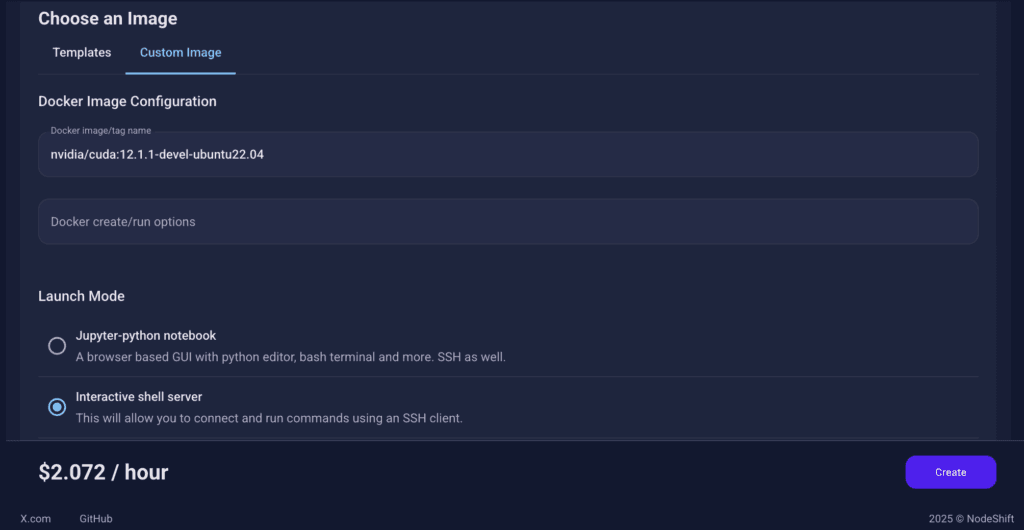
Task: Select the Jupyter-python notebook radio button
Action: [57, 346]
